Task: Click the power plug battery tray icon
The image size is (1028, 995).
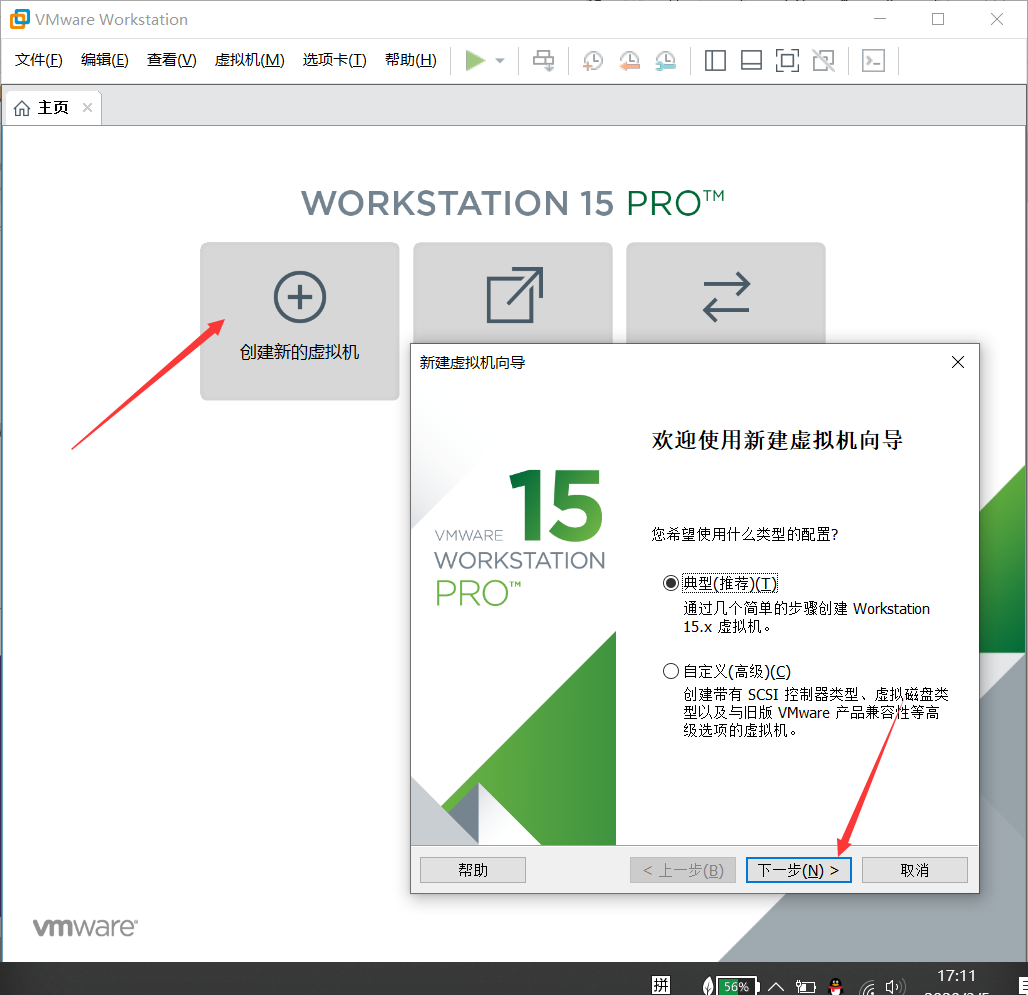Action: [x=806, y=986]
